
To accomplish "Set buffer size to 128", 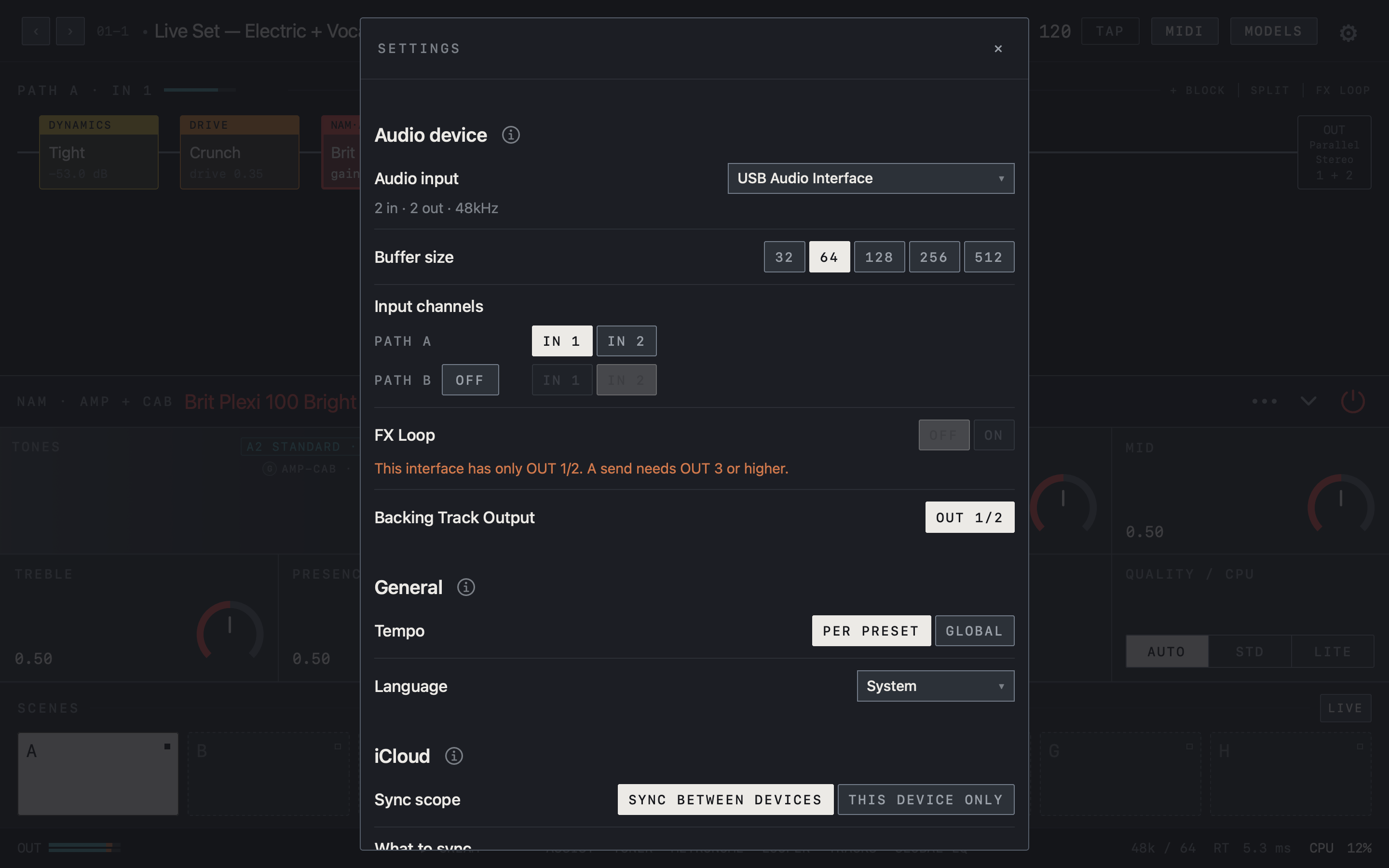I will [879, 257].
